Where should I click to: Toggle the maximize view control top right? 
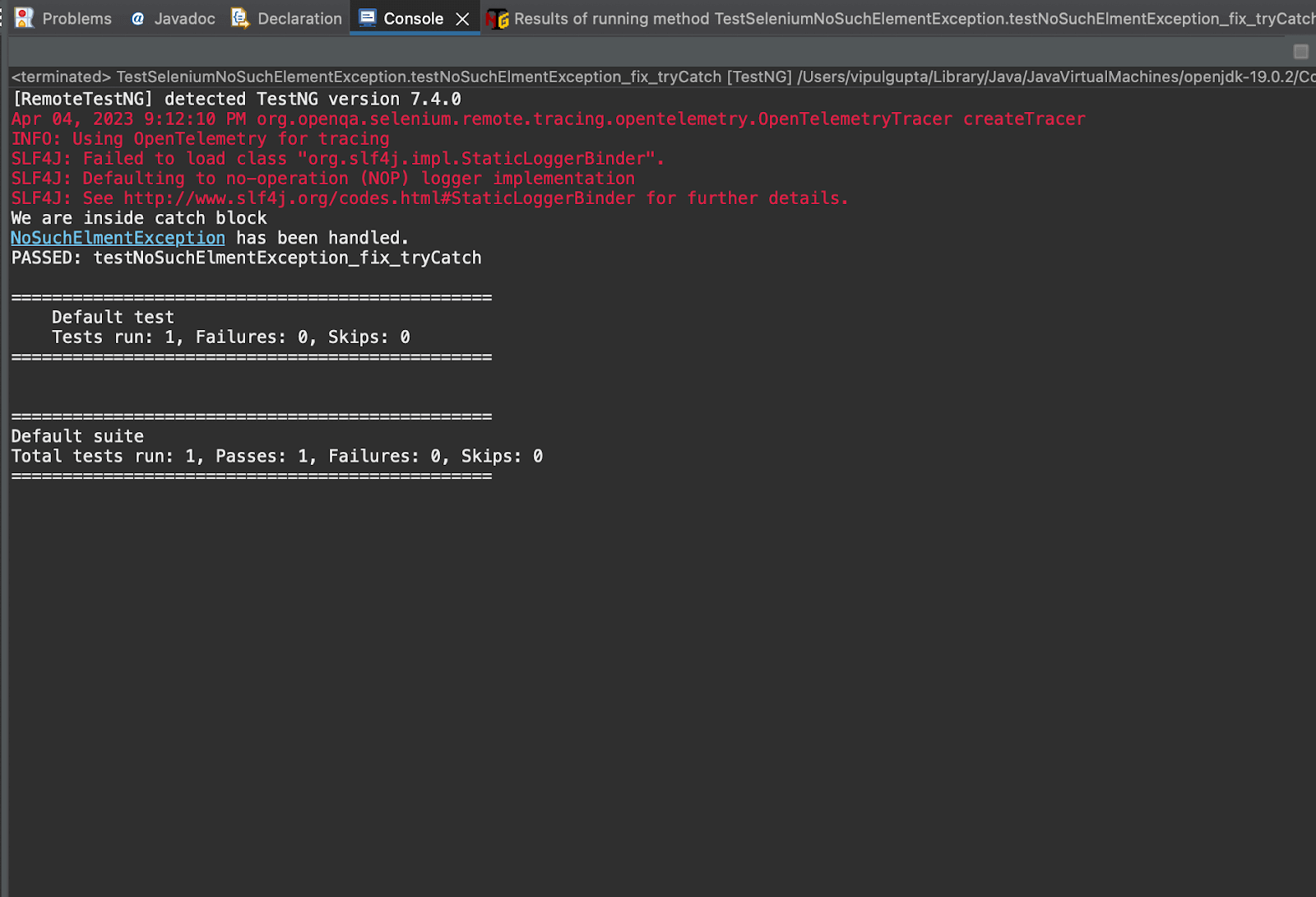click(x=1301, y=51)
